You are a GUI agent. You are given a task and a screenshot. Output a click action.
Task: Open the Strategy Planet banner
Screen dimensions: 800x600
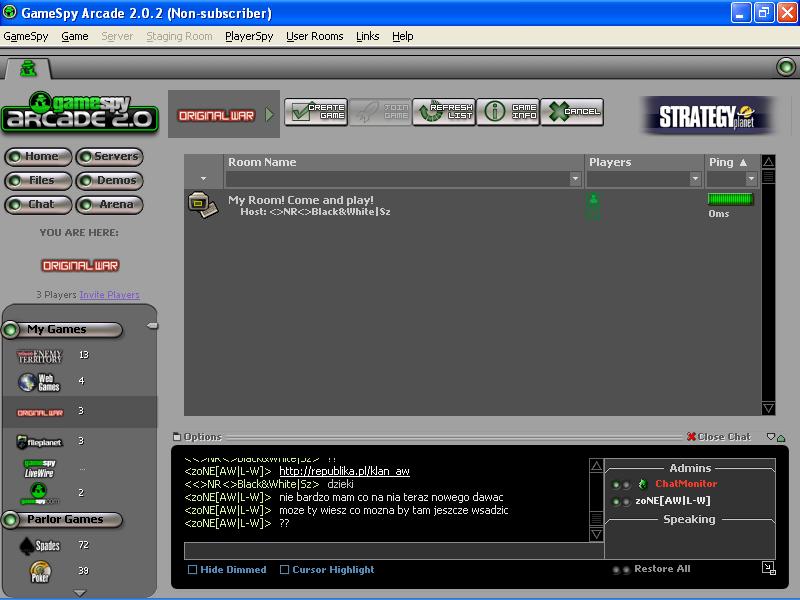707,116
